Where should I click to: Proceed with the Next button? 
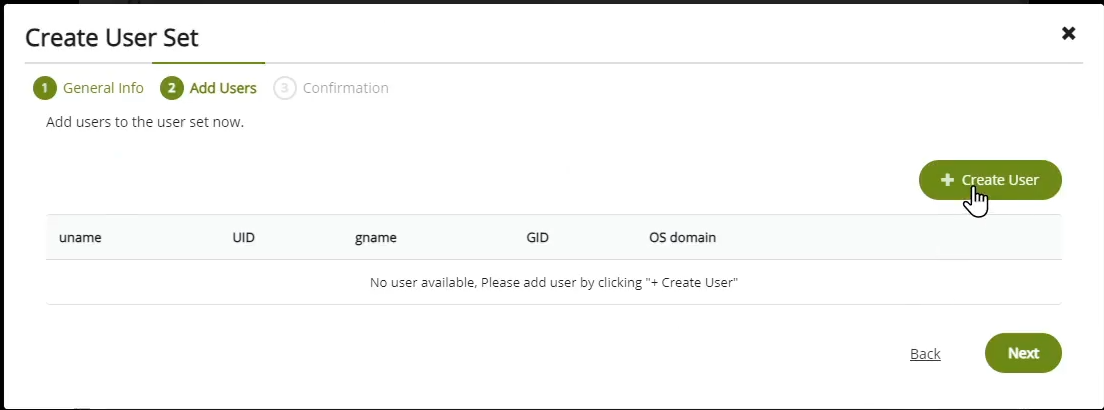1023,353
